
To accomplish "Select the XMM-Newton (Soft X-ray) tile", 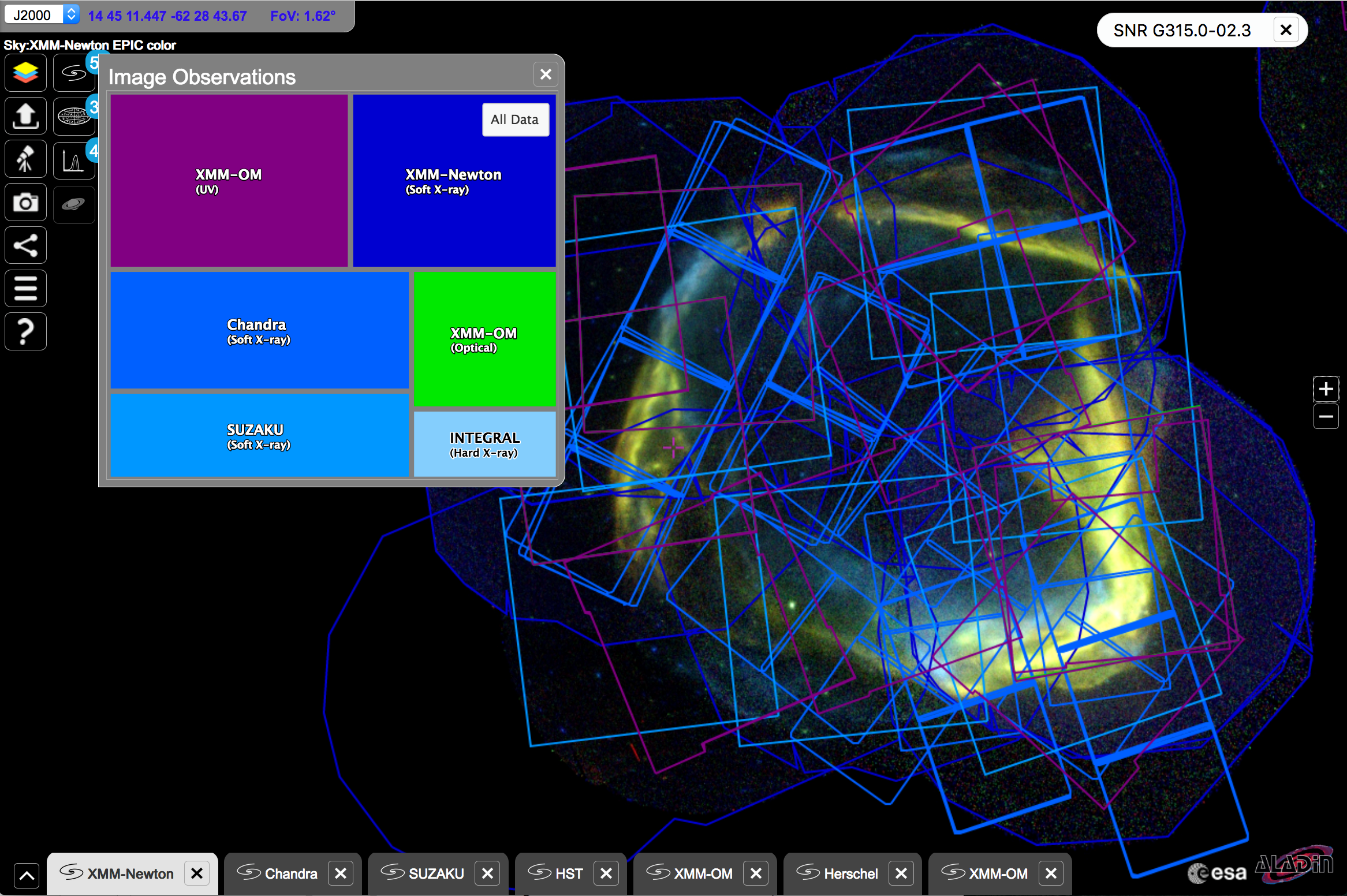I will pos(454,181).
